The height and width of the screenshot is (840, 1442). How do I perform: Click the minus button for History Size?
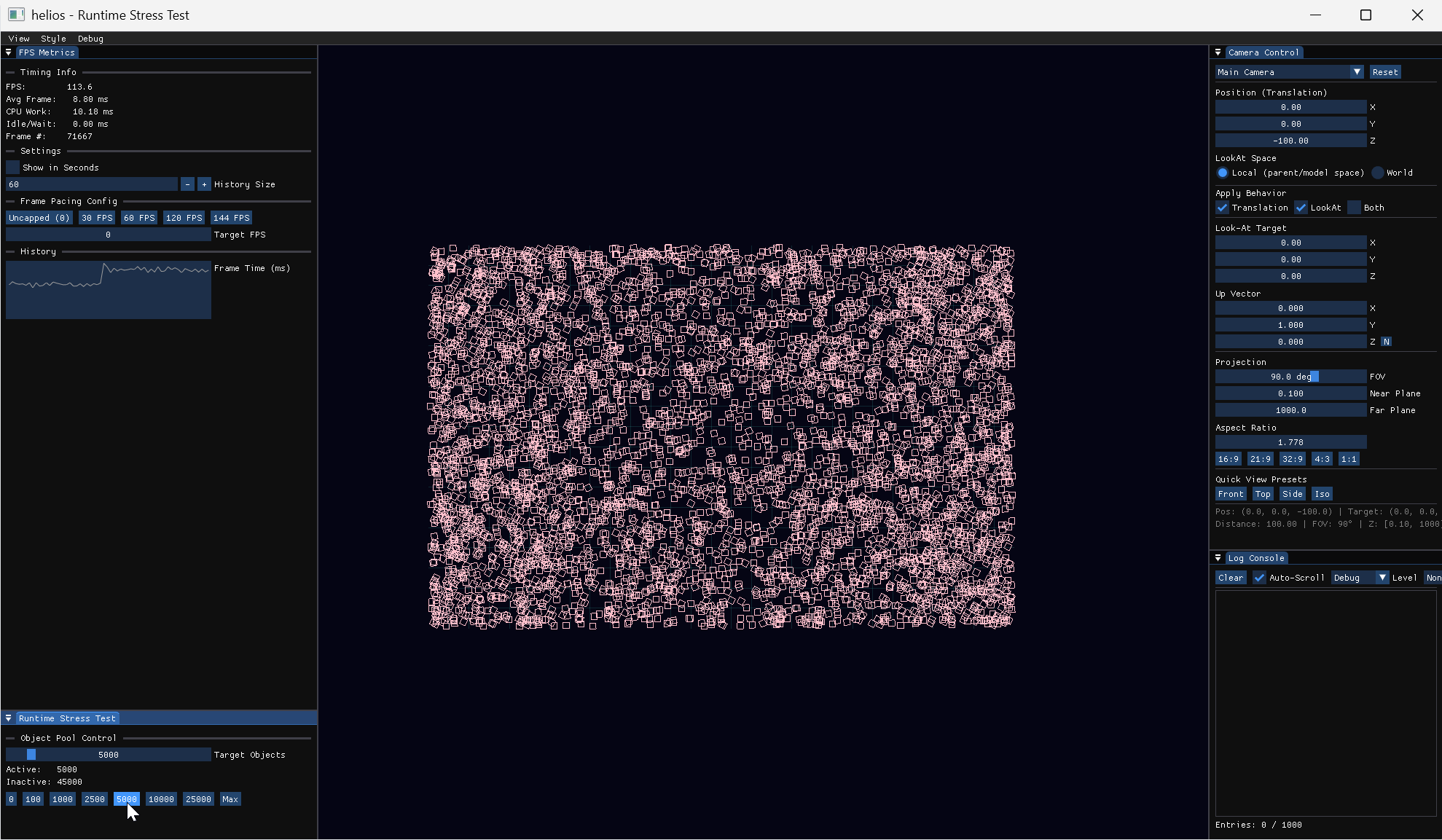[187, 184]
